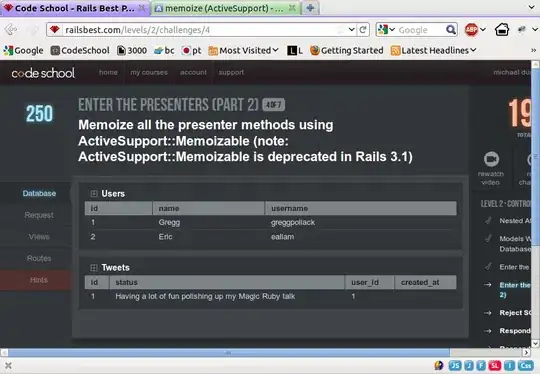Open the bc bookmark
This screenshot has height=374, width=540.
pos(164,50)
